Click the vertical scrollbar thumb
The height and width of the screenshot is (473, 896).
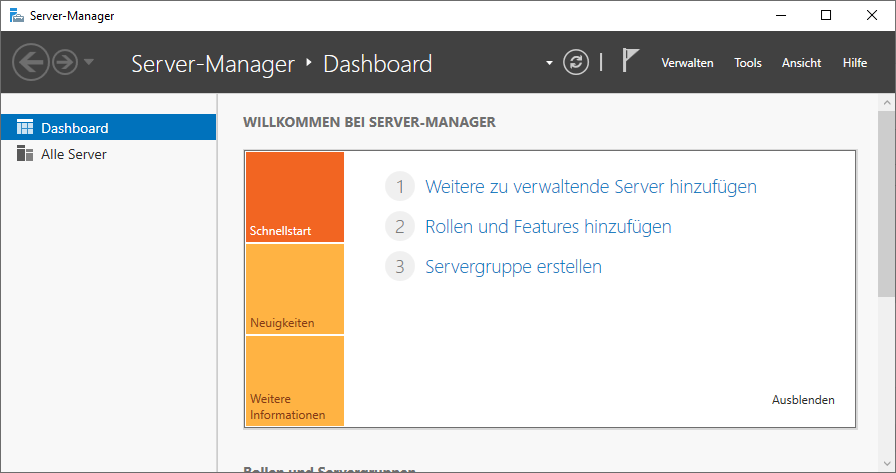coord(887,205)
